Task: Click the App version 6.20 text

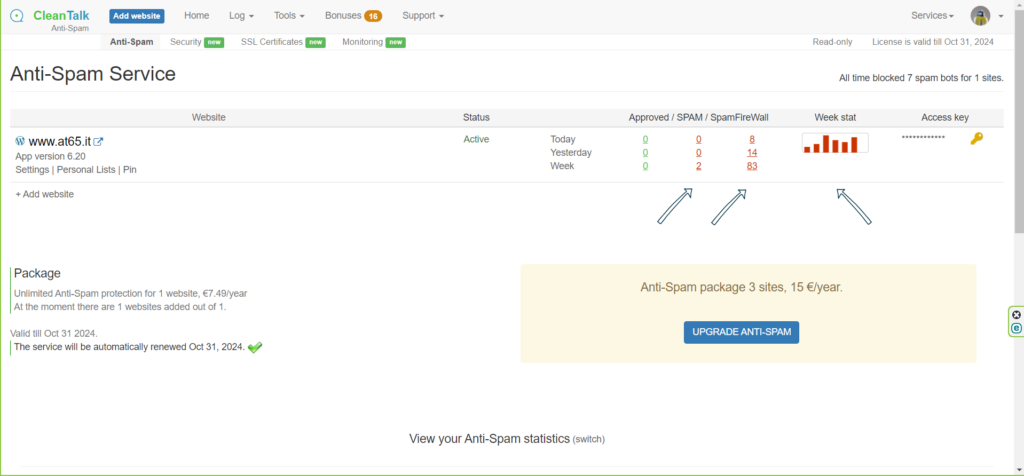Action: tap(50, 156)
